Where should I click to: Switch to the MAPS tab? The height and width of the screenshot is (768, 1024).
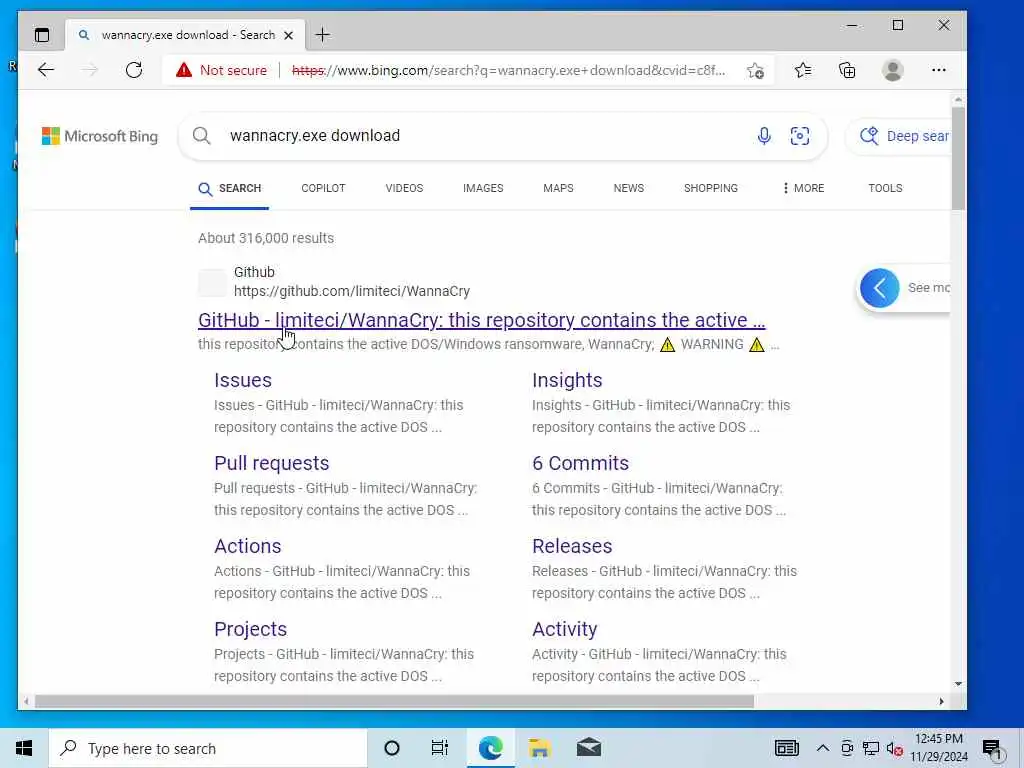click(x=558, y=188)
